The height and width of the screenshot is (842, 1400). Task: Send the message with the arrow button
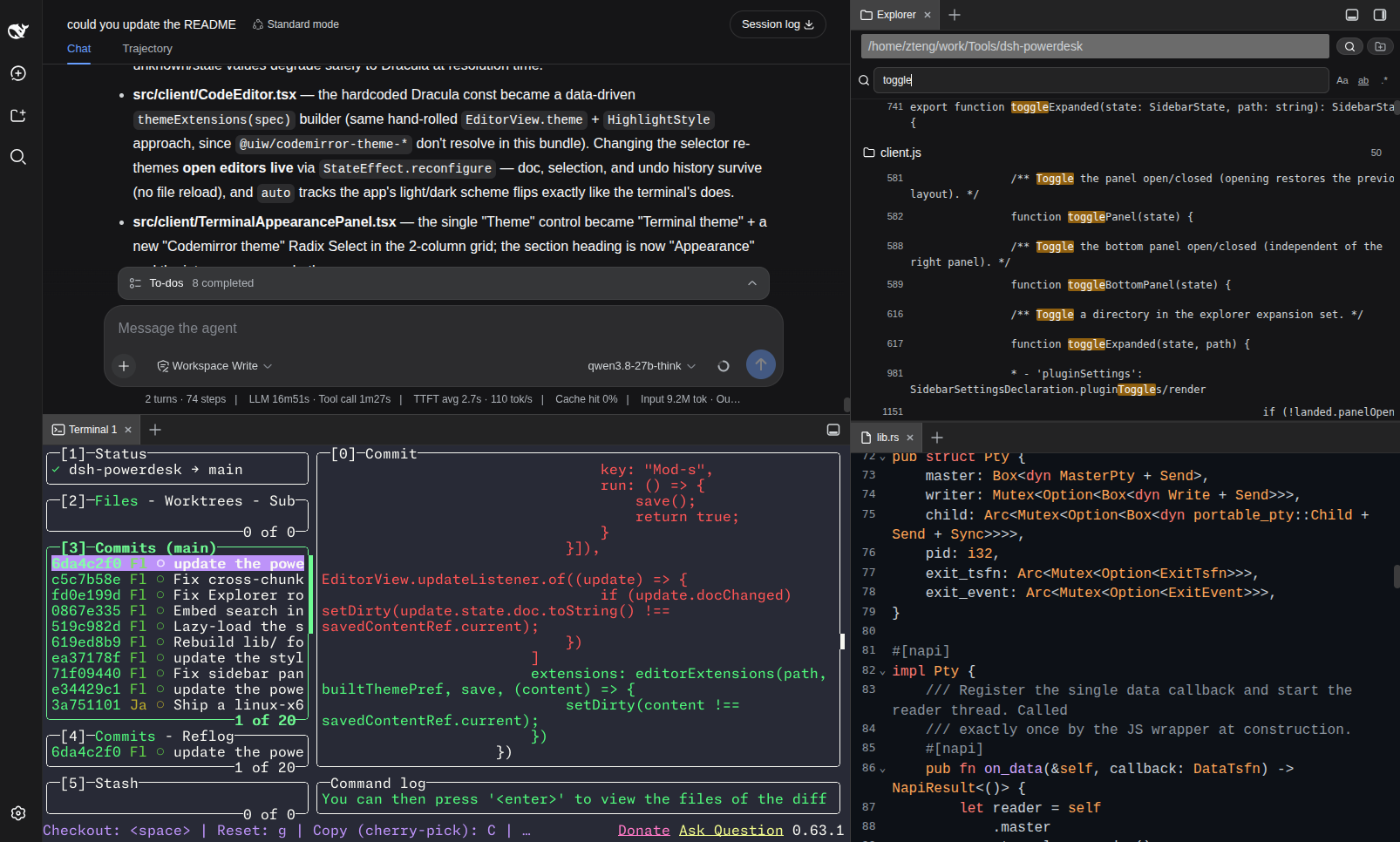(x=761, y=364)
